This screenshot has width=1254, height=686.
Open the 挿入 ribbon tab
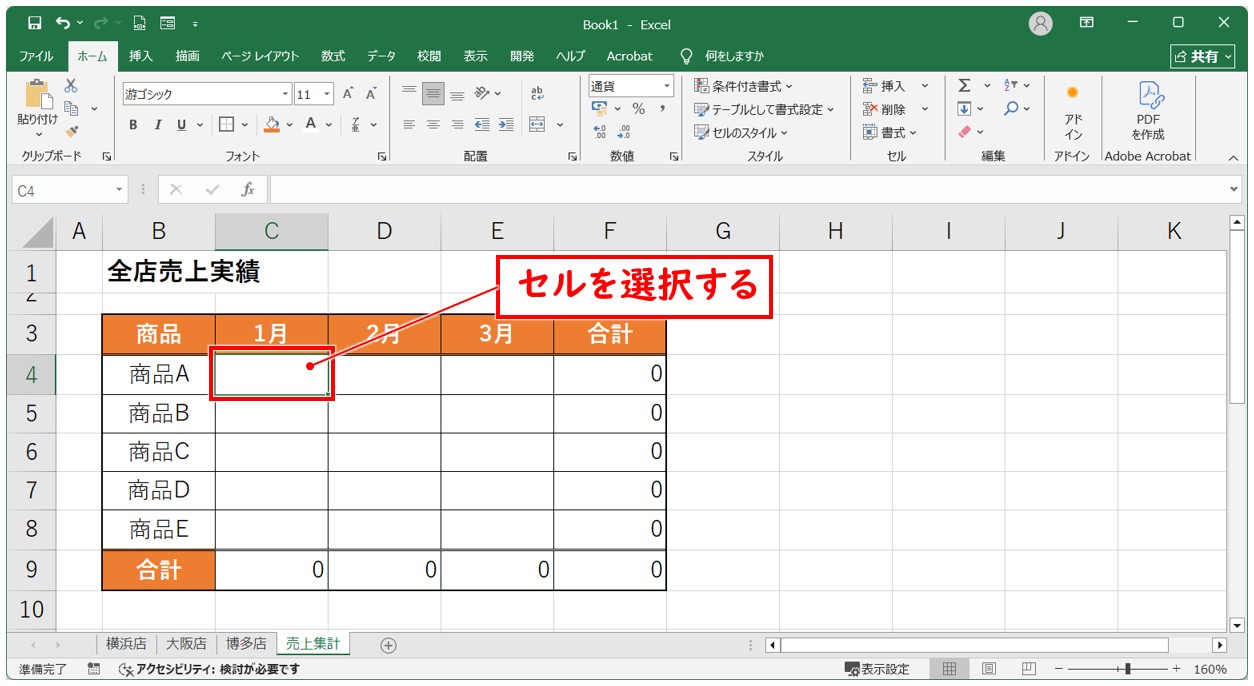point(141,56)
